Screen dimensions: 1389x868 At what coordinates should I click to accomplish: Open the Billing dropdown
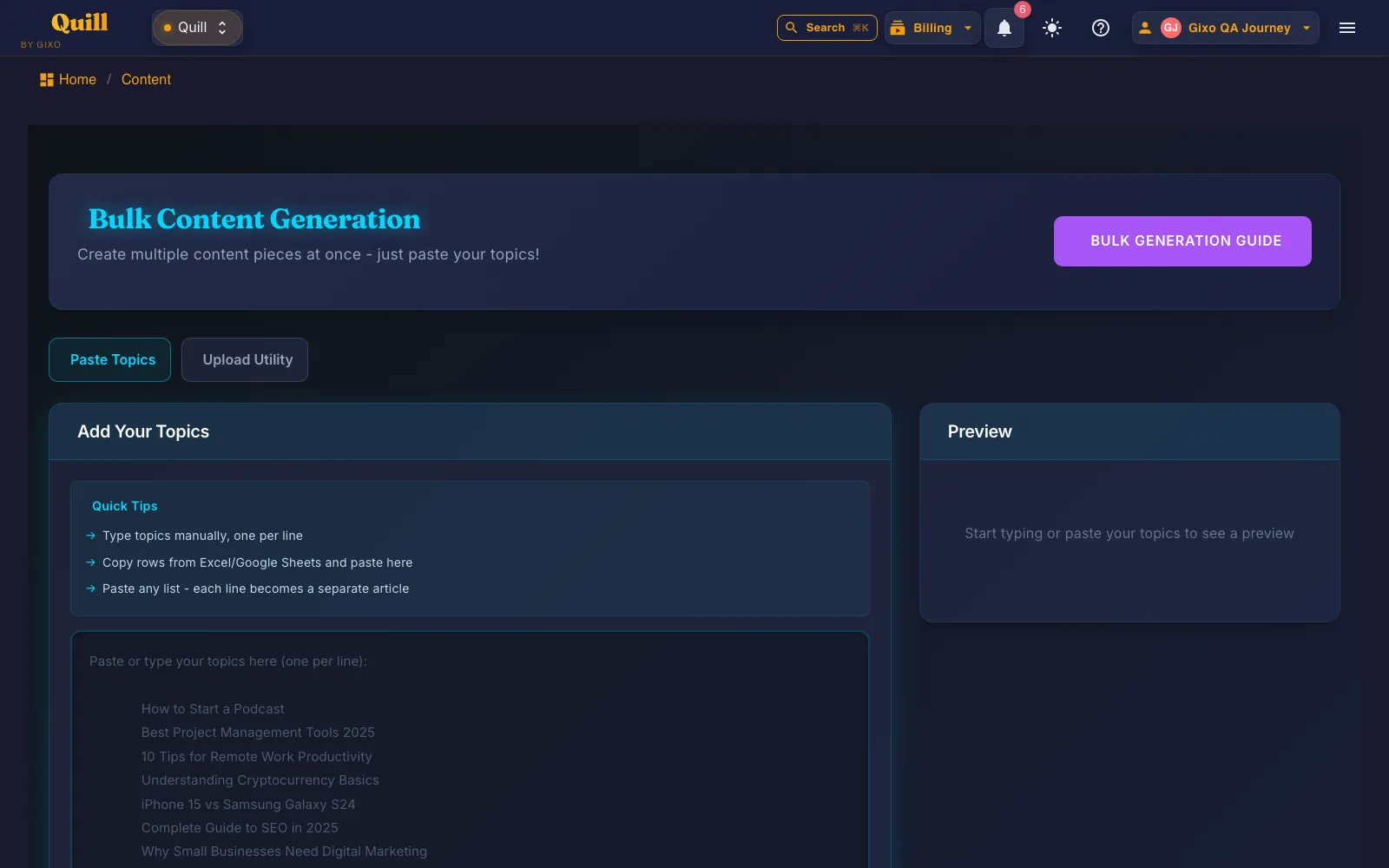(932, 28)
